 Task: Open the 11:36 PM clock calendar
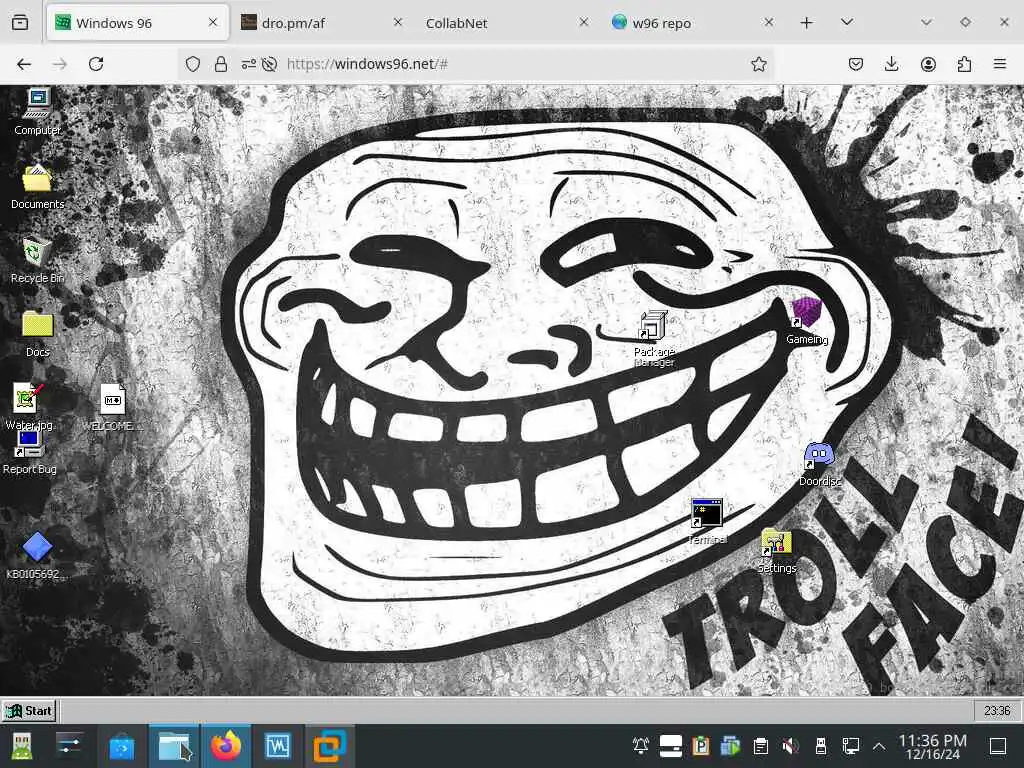pos(933,746)
